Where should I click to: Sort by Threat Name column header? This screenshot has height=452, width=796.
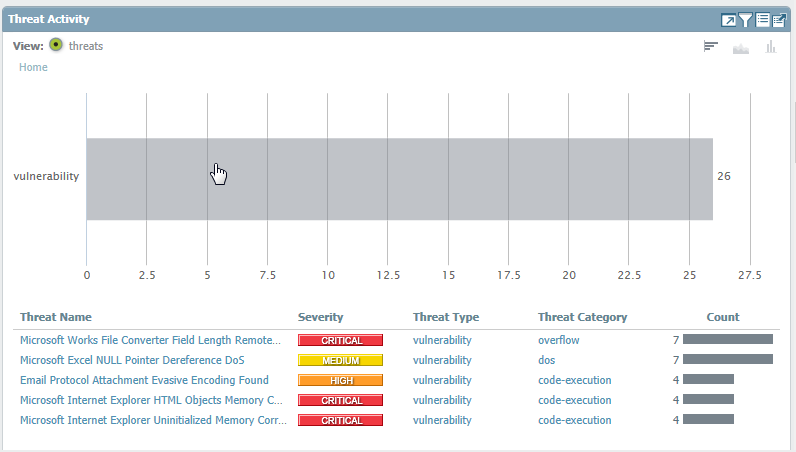click(x=56, y=317)
